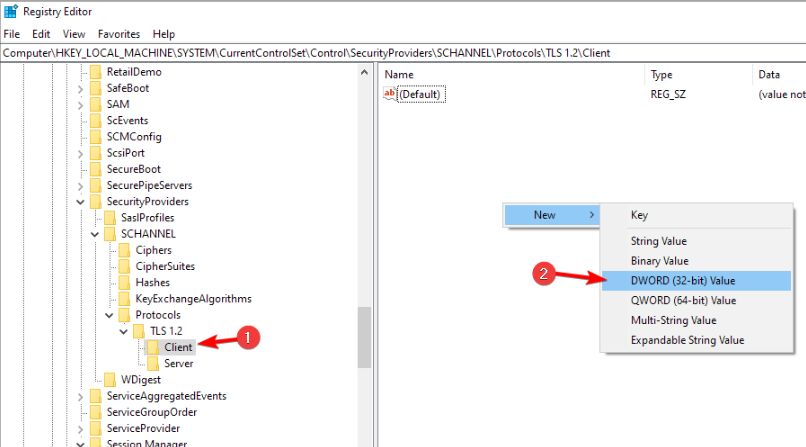806x447 pixels.
Task: Open the Help menu
Action: pyautogui.click(x=163, y=34)
